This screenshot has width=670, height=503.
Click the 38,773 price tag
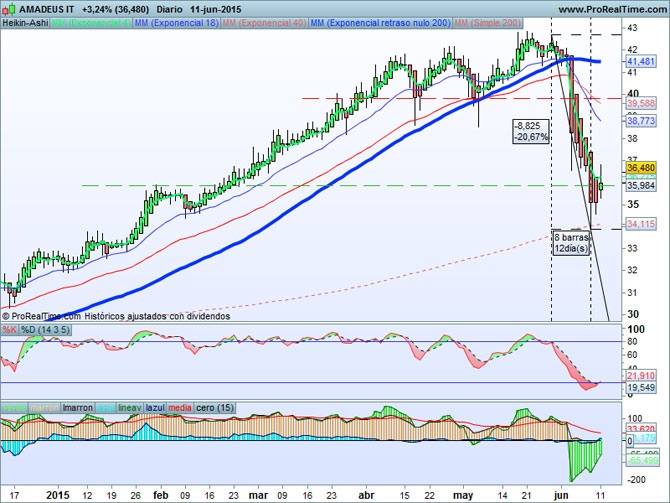(x=641, y=121)
